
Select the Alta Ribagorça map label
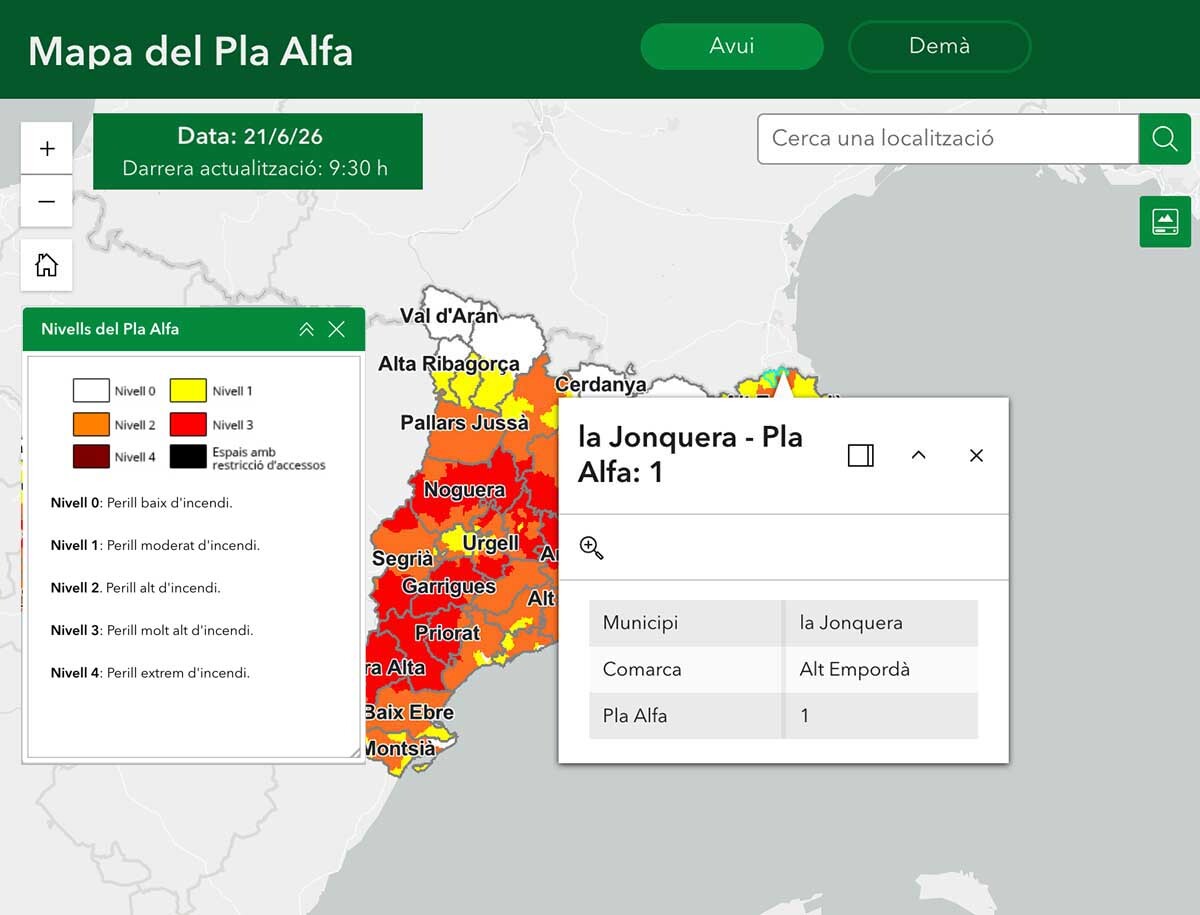449,364
